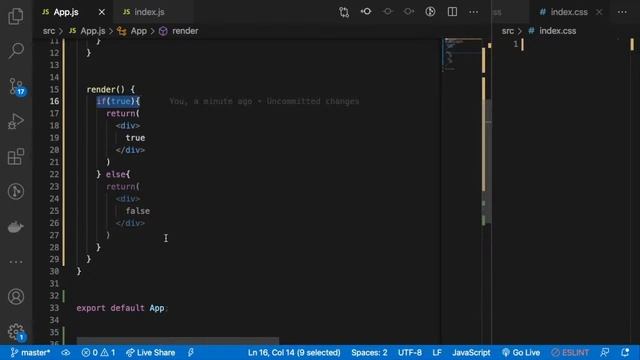
Task: Click the feedback icon in status bar
Action: click(x=605, y=353)
